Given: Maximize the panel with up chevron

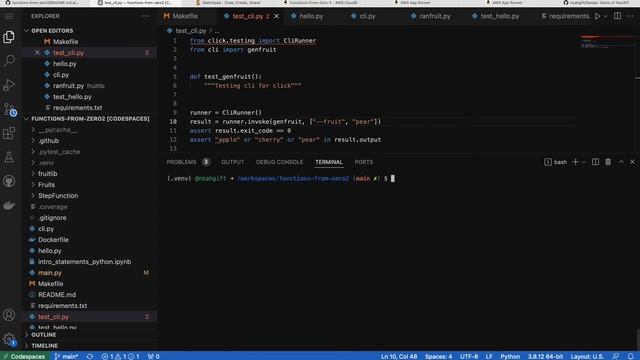Looking at the screenshot, I should 621,162.
